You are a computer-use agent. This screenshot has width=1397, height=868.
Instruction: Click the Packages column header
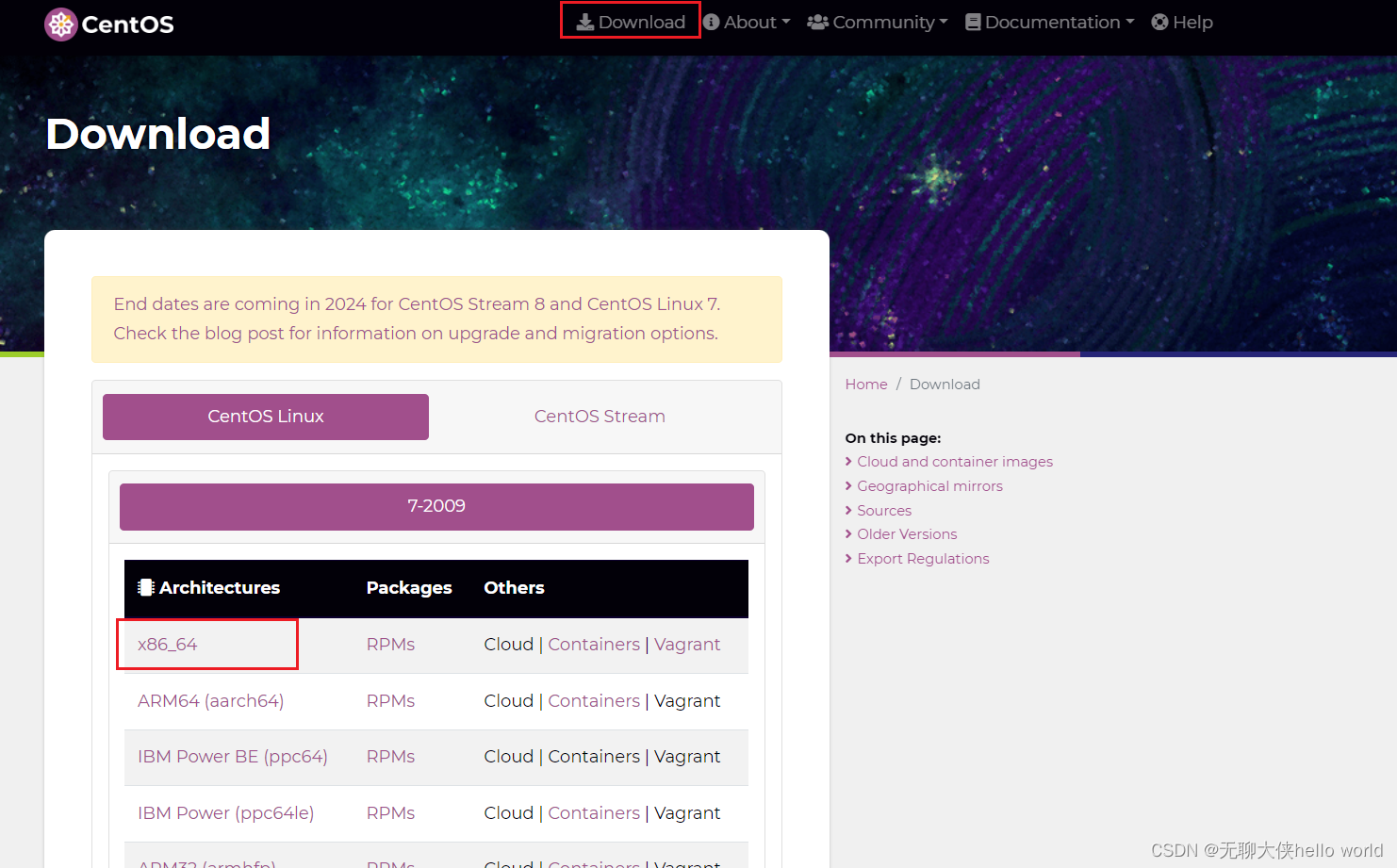click(x=409, y=588)
